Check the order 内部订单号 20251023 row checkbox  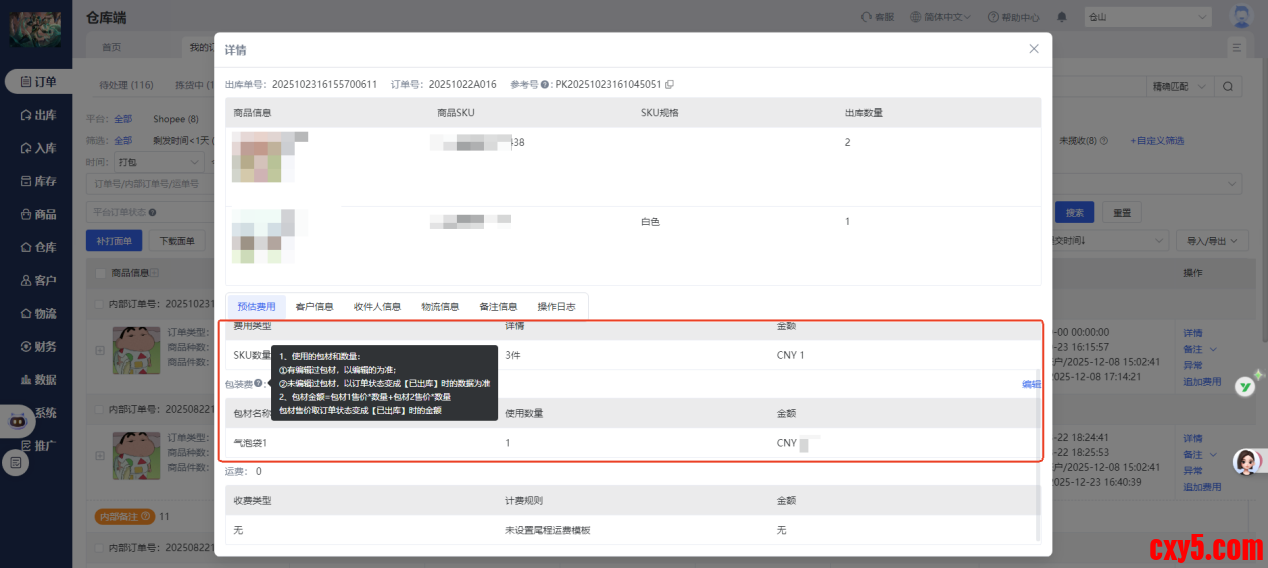click(x=101, y=303)
